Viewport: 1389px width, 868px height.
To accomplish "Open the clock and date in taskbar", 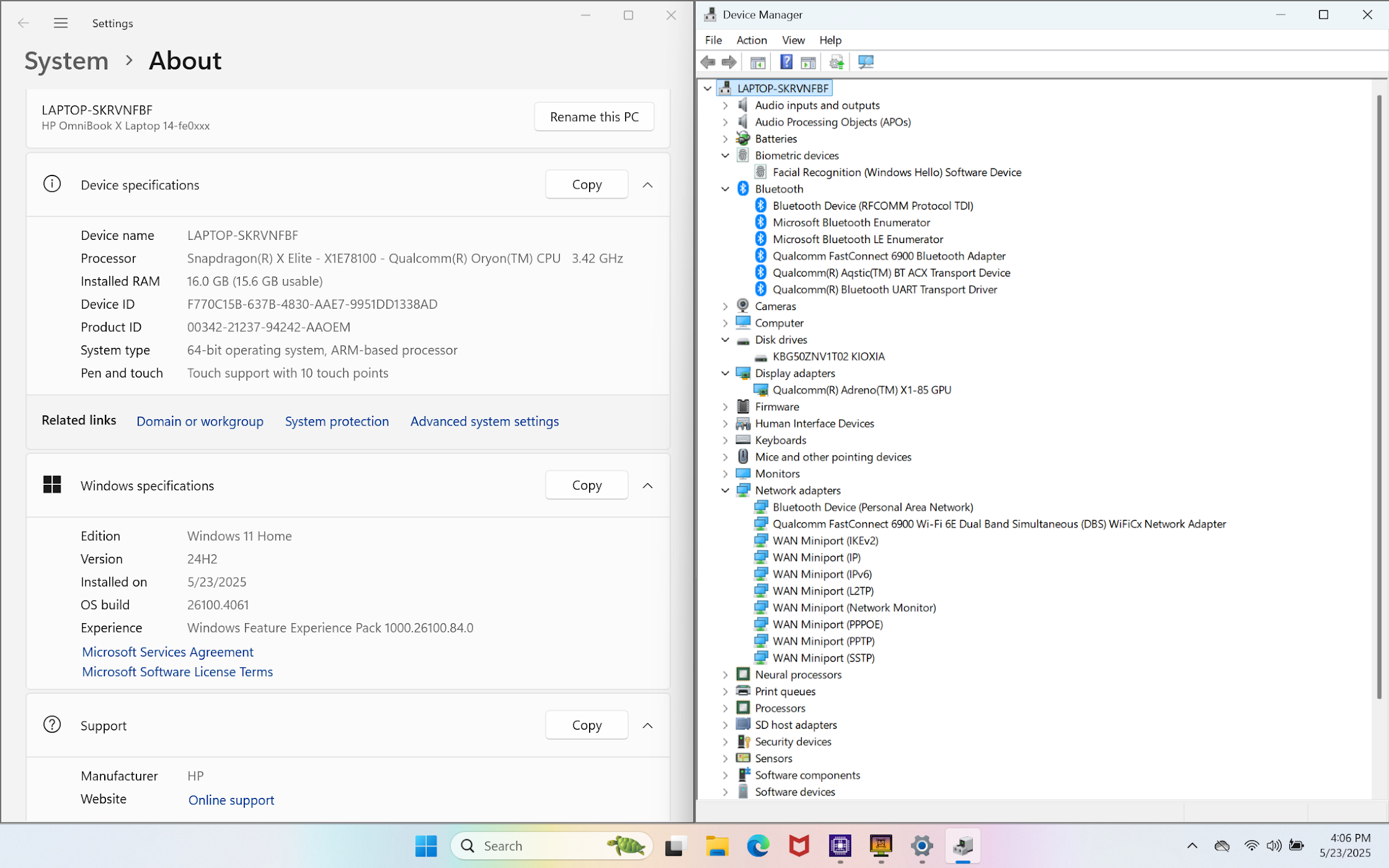I will pyautogui.click(x=1345, y=846).
